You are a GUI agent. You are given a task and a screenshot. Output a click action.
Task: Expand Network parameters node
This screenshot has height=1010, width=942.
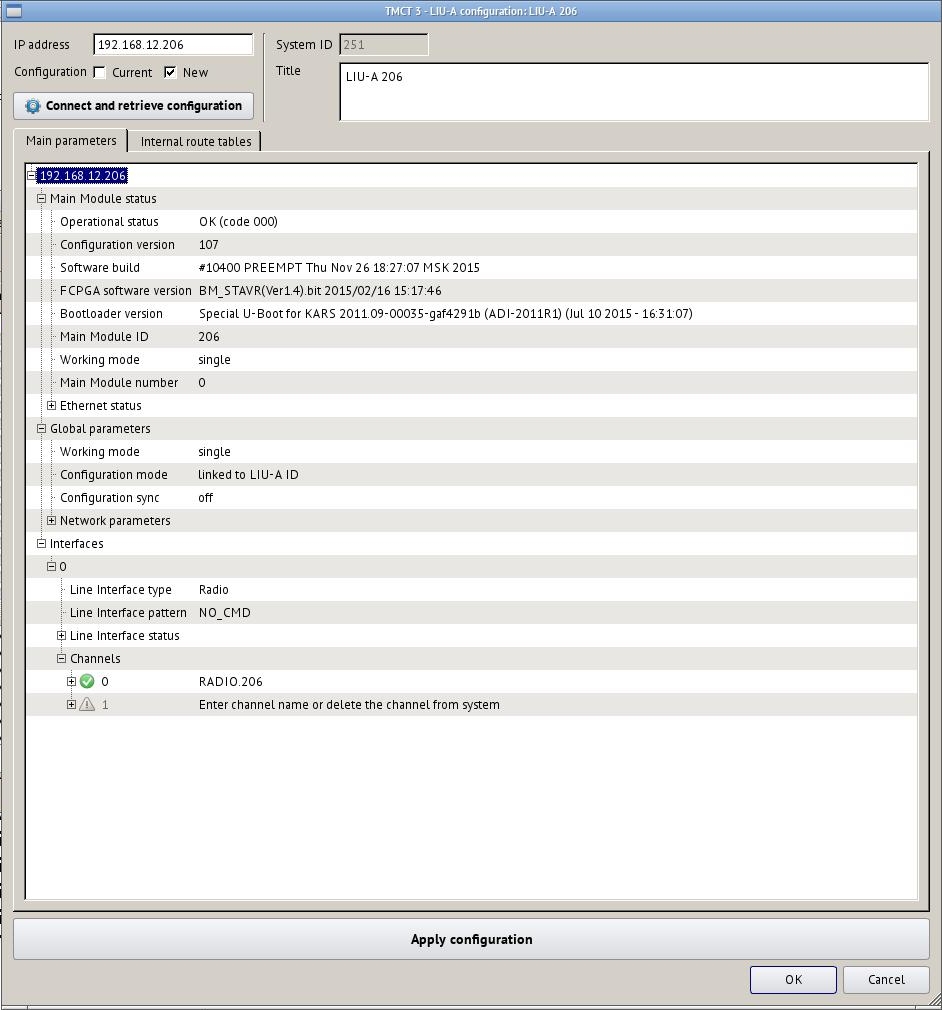(52, 520)
